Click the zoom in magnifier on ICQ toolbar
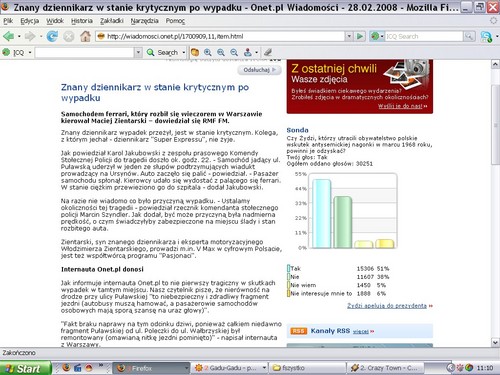Screen dimensions: 500x375 [x=208, y=52]
